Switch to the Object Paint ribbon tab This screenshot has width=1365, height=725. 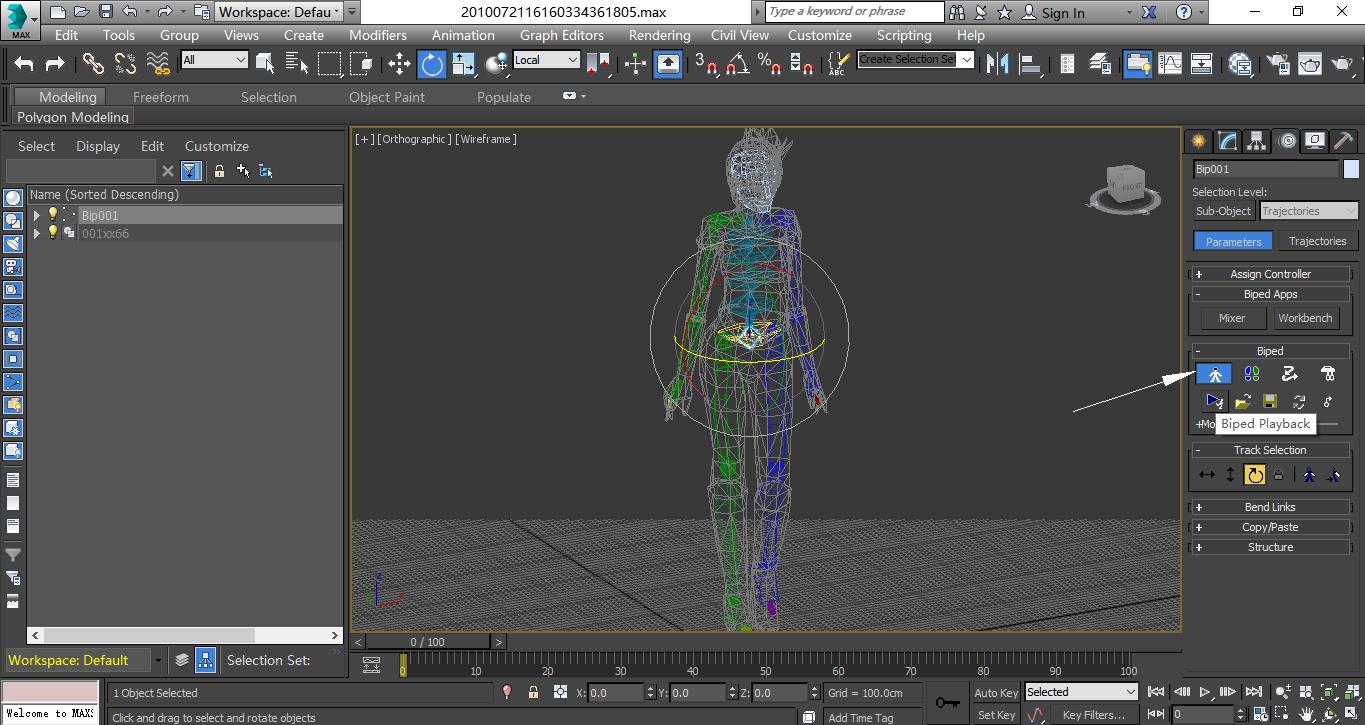[x=387, y=97]
